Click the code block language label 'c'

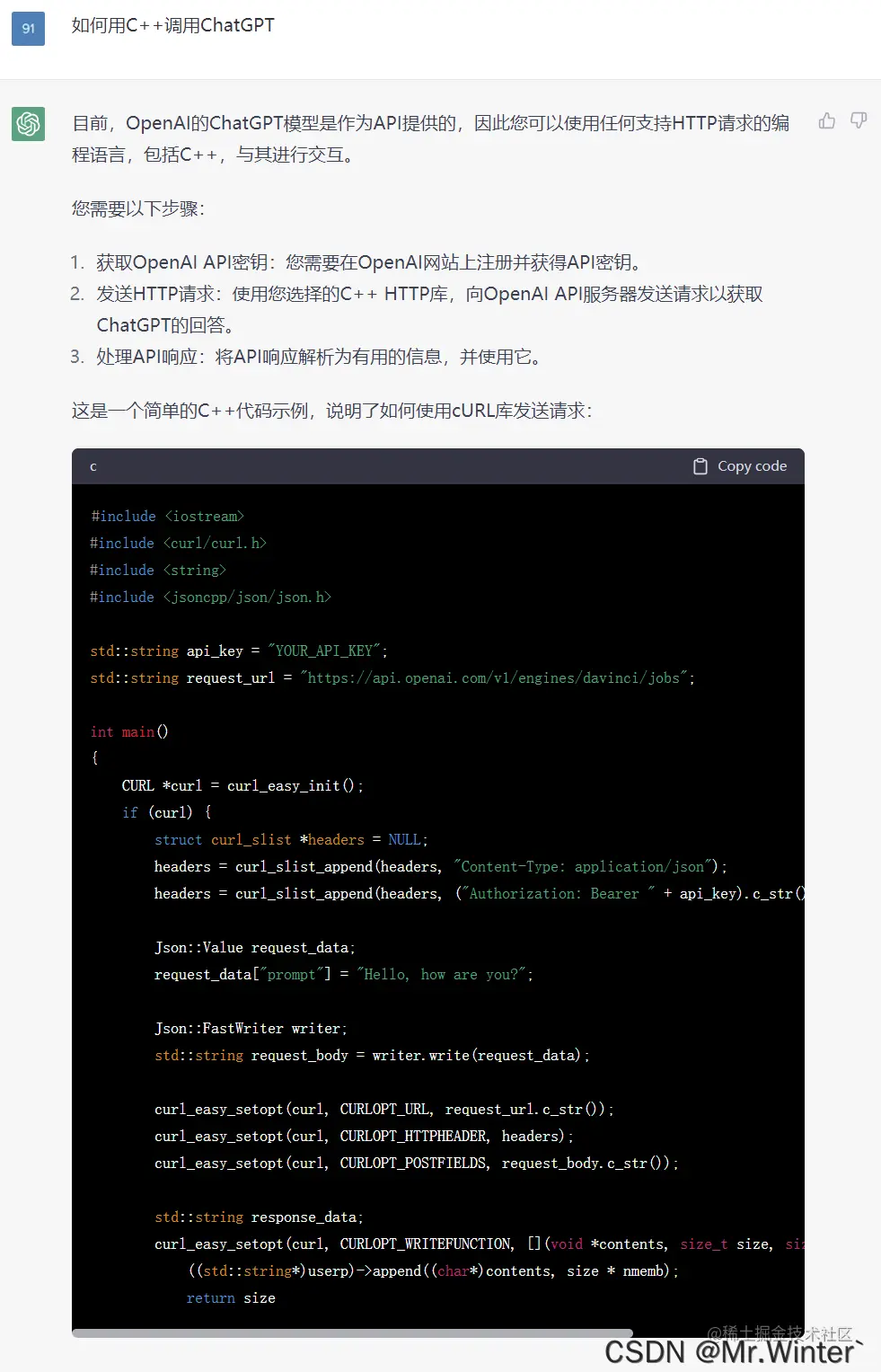click(93, 466)
